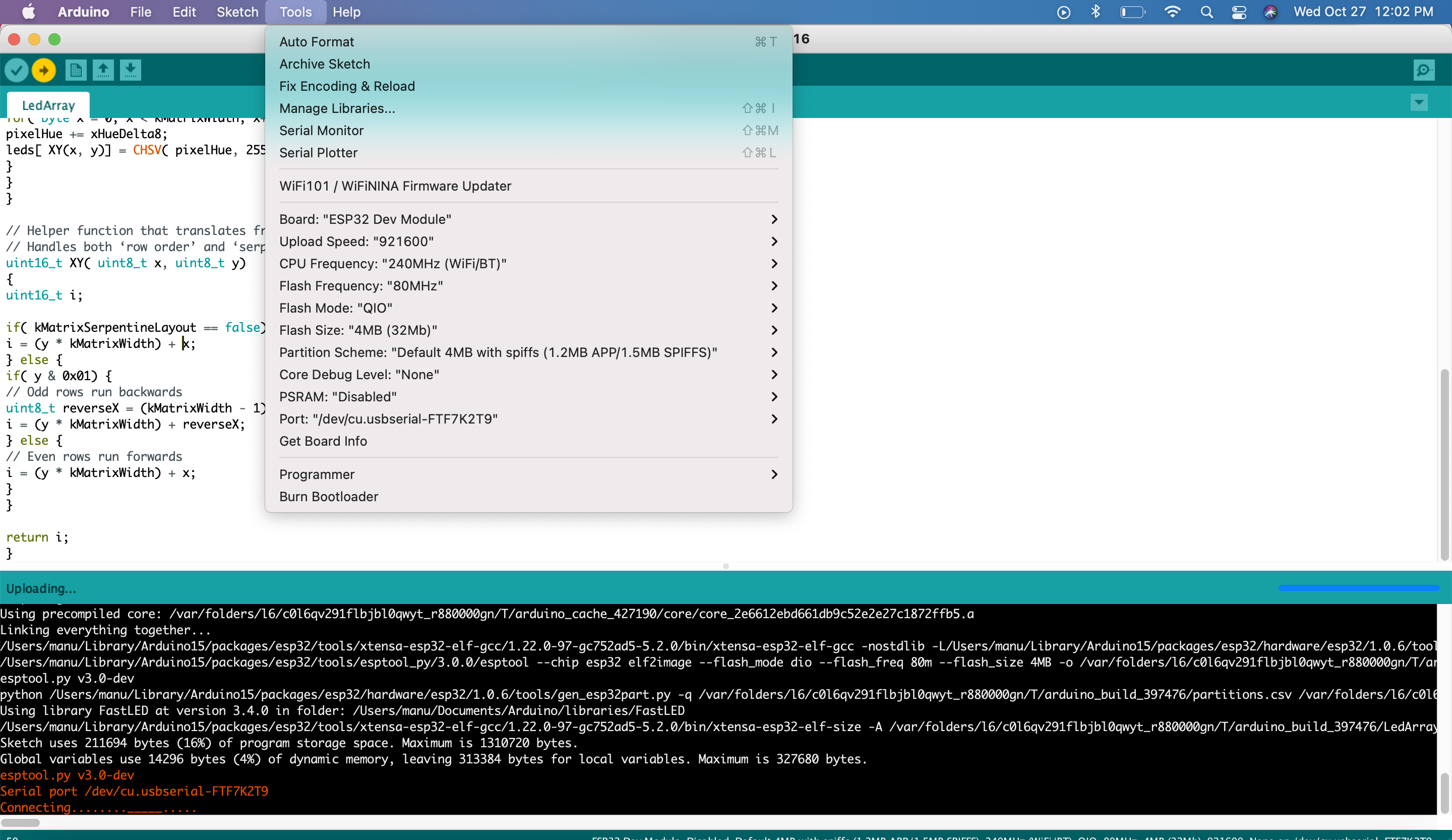
Task: Select Fix Encoding & Reload
Action: point(528,86)
